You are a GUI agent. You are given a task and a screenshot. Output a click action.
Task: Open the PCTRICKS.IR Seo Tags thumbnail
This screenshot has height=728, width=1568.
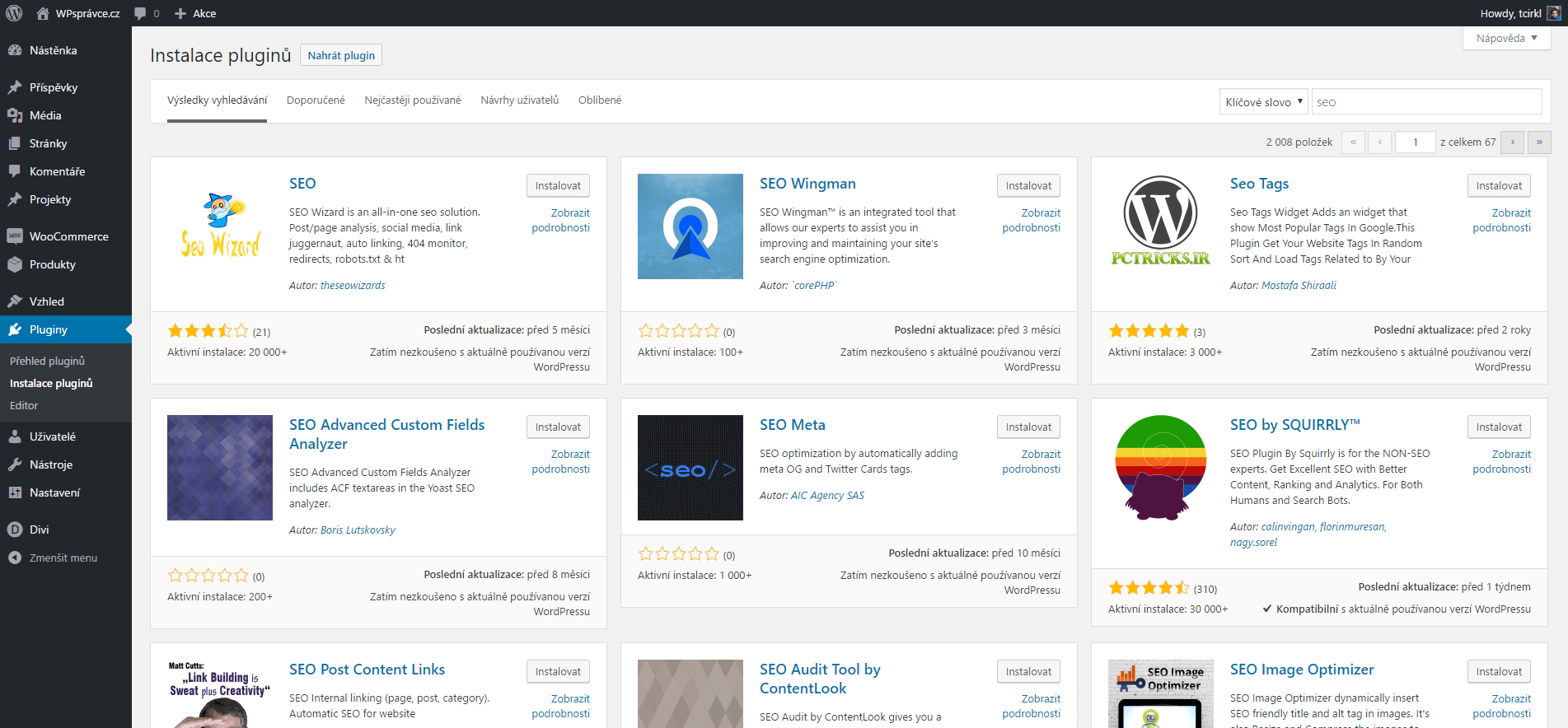coord(1161,226)
